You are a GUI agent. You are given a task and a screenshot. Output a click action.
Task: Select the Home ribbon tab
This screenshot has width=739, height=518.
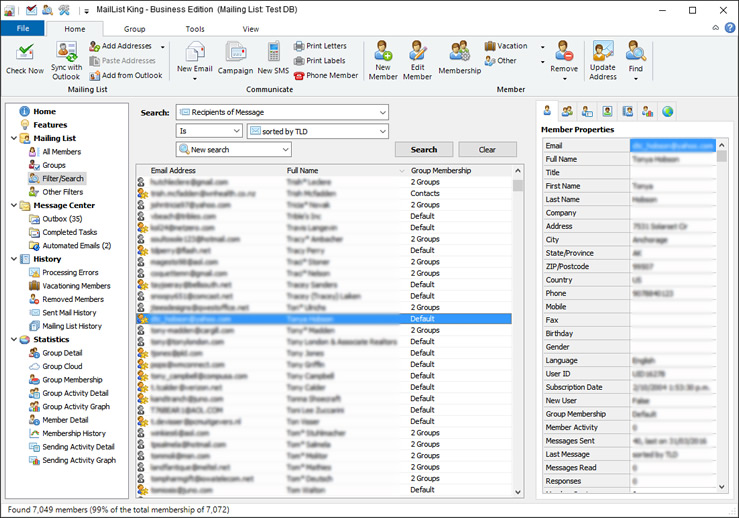click(74, 29)
